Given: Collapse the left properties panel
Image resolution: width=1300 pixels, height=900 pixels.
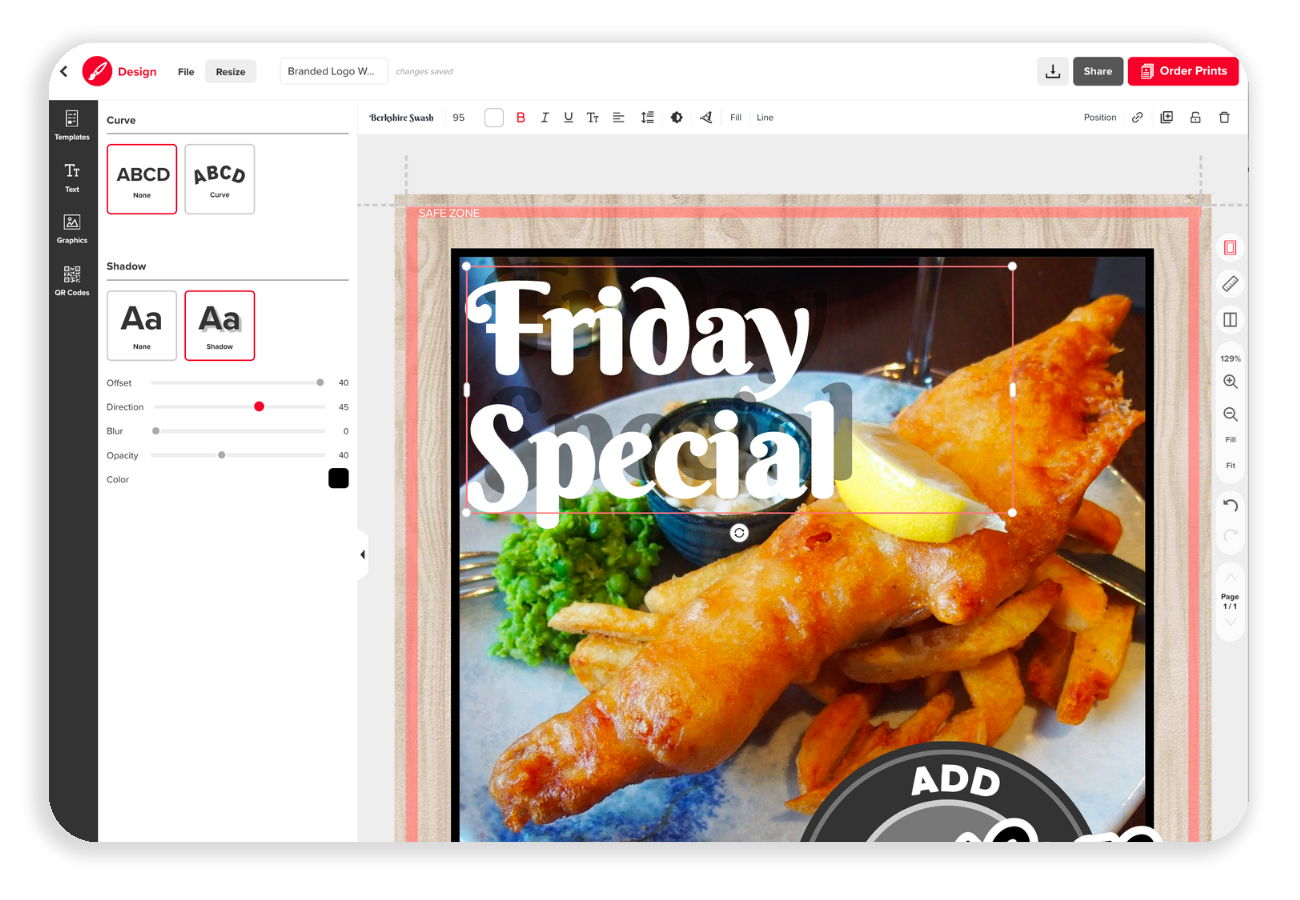Looking at the screenshot, I should pyautogui.click(x=362, y=555).
